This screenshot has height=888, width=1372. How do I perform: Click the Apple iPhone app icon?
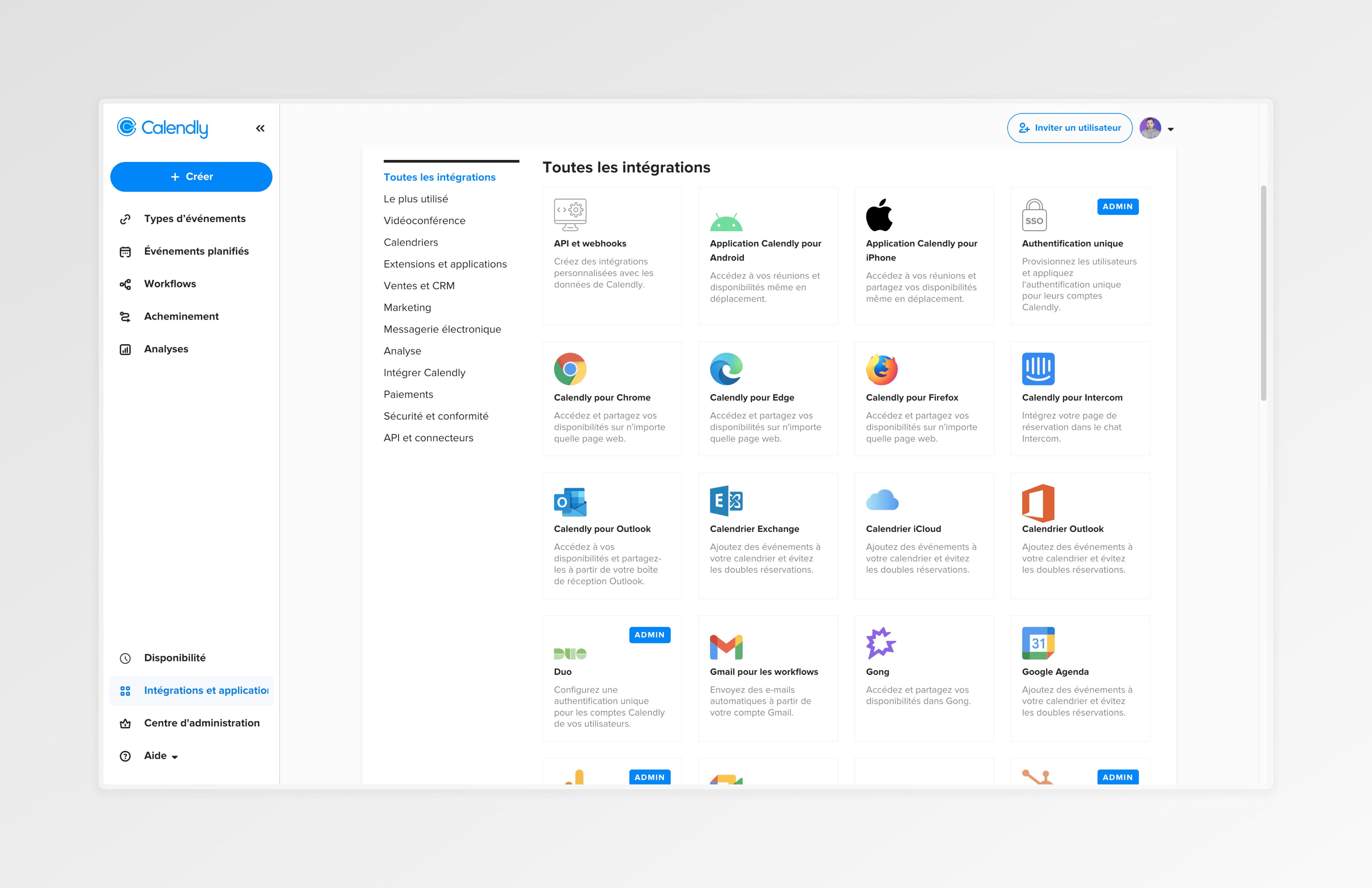point(879,214)
